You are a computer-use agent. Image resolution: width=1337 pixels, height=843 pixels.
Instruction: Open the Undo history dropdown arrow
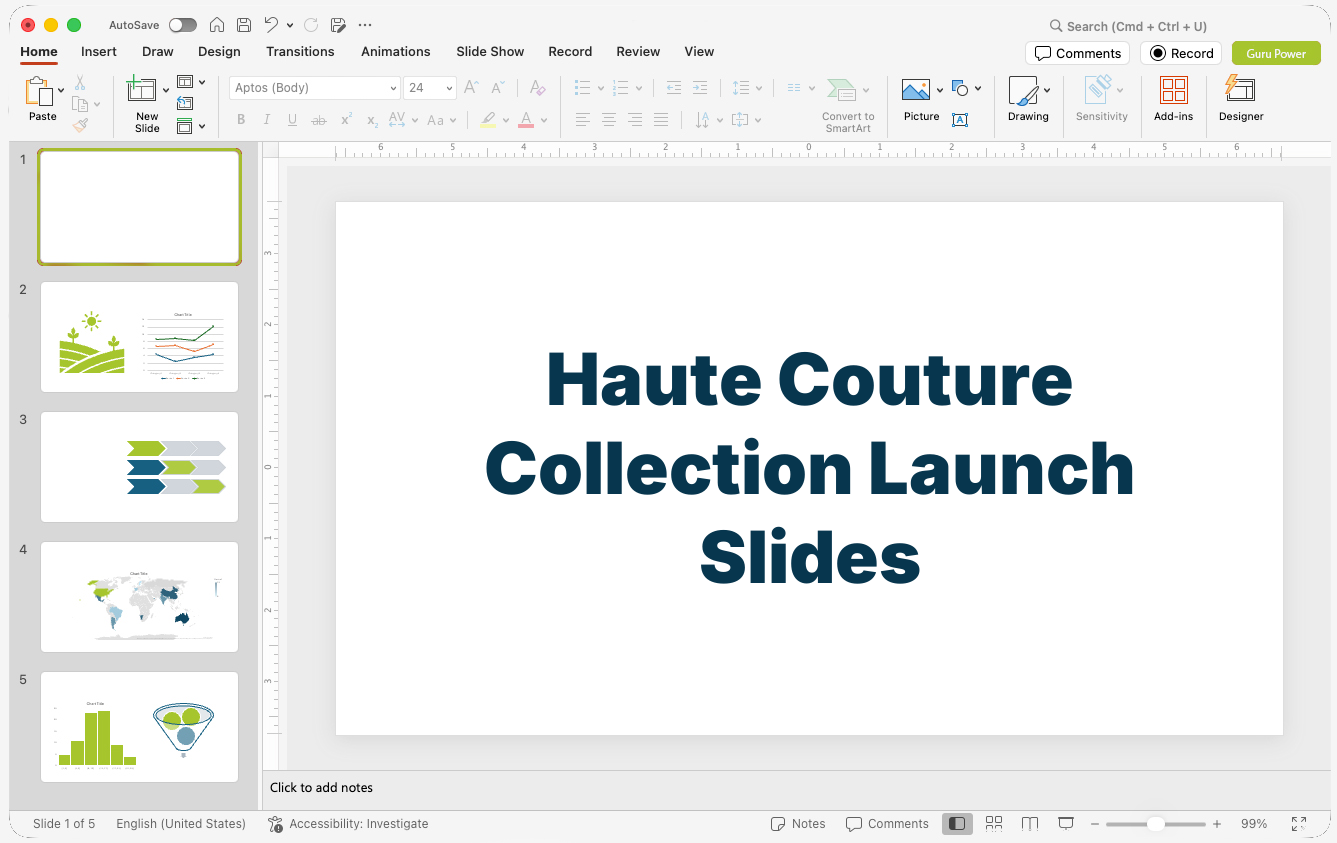[290, 25]
